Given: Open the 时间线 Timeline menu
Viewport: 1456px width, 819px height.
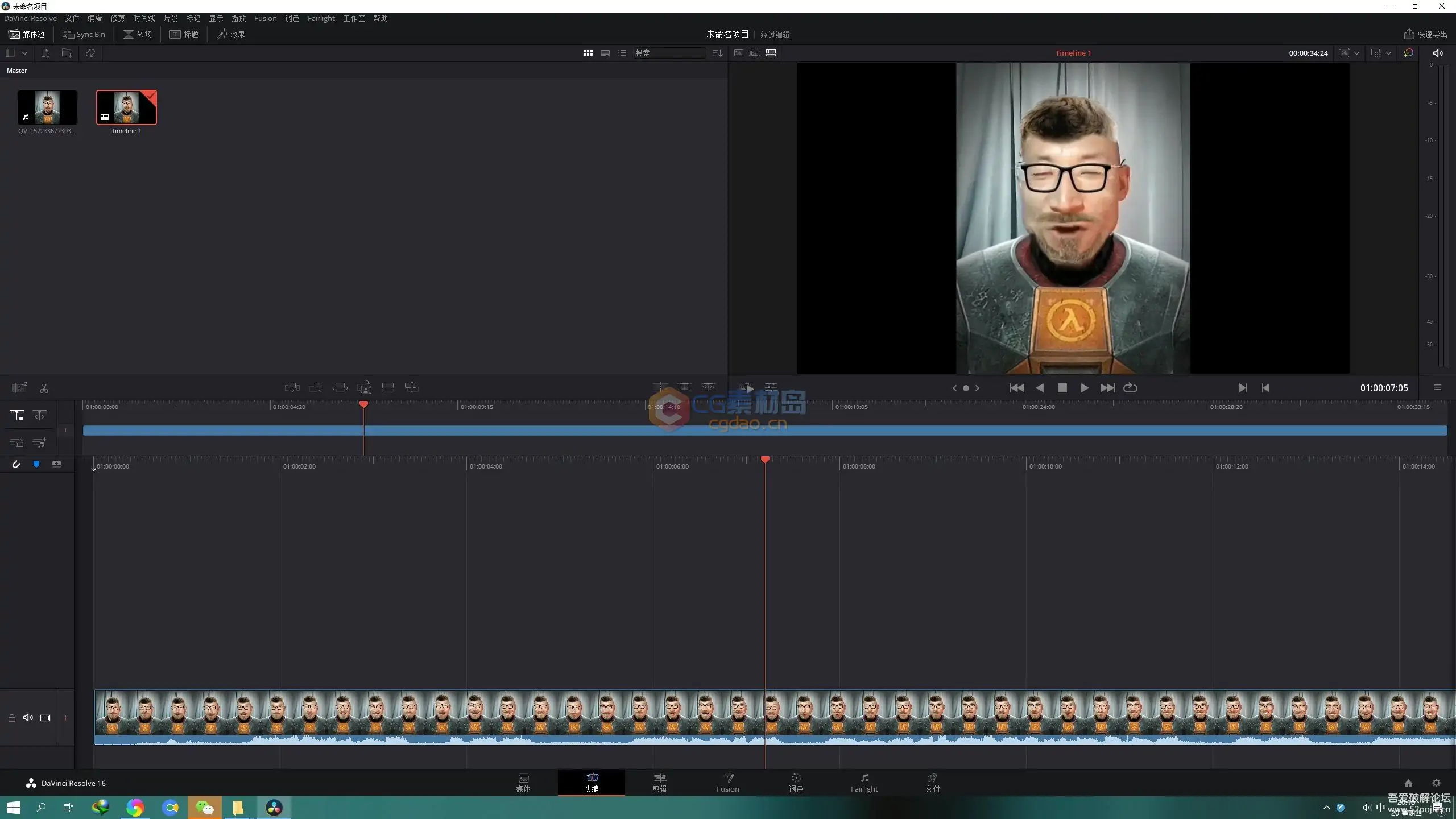Looking at the screenshot, I should point(144,18).
